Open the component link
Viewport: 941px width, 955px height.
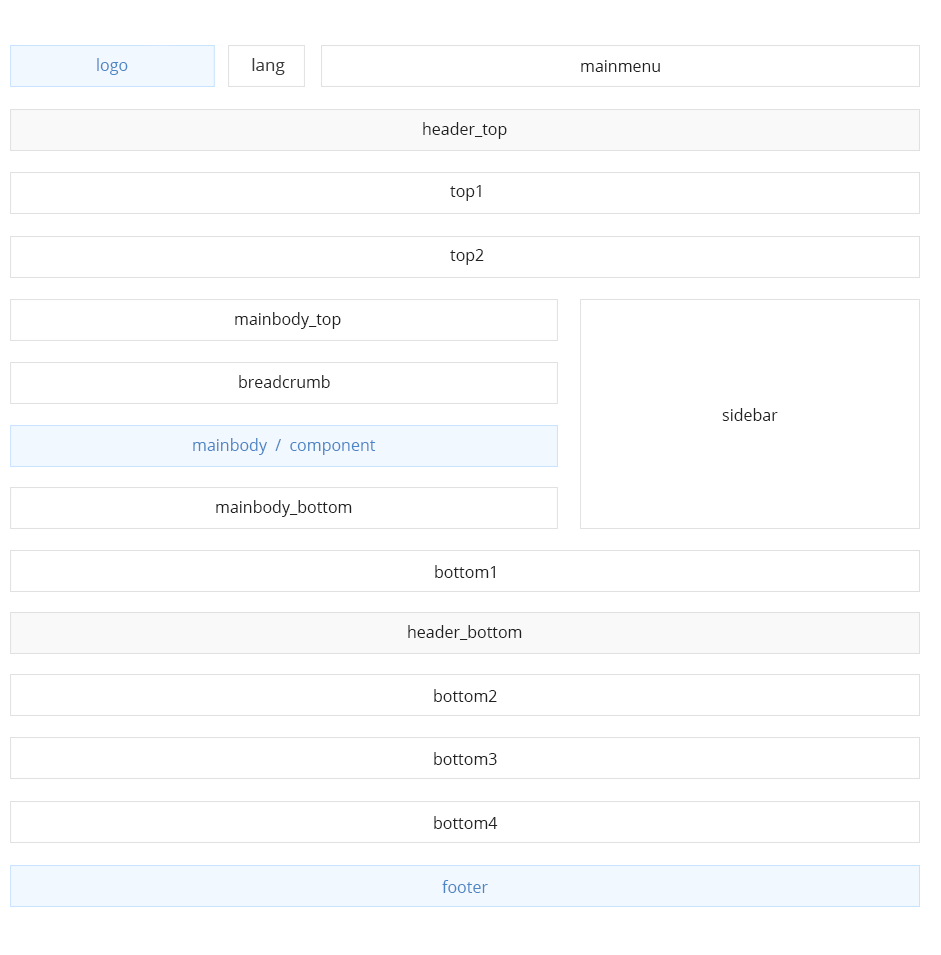coord(332,445)
